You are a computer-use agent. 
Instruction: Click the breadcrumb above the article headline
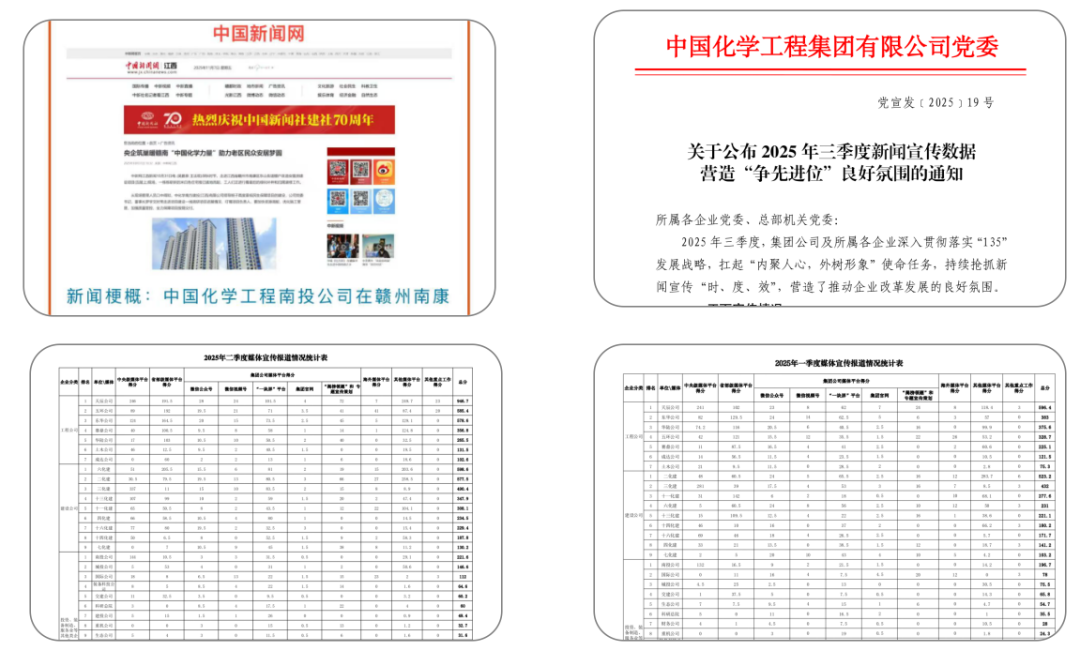point(149,143)
